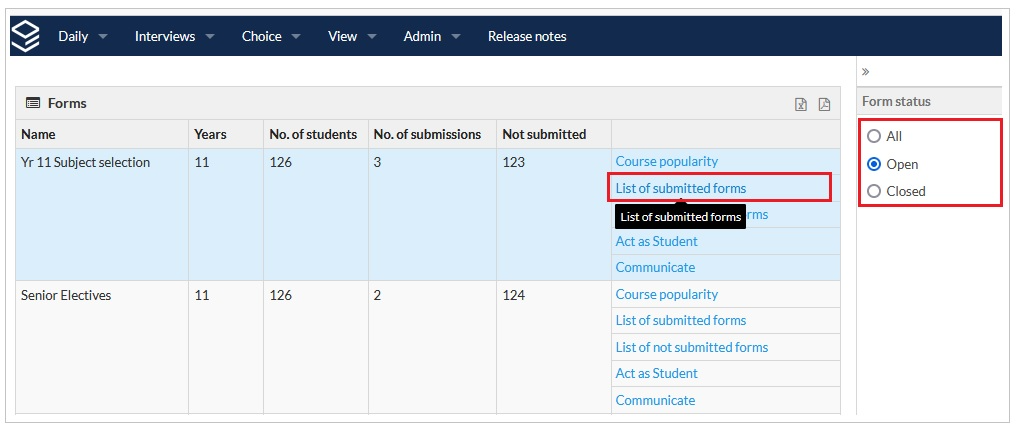The height and width of the screenshot is (429, 1018).
Task: Collapse the sidebar with the double chevron
Action: pos(865,72)
